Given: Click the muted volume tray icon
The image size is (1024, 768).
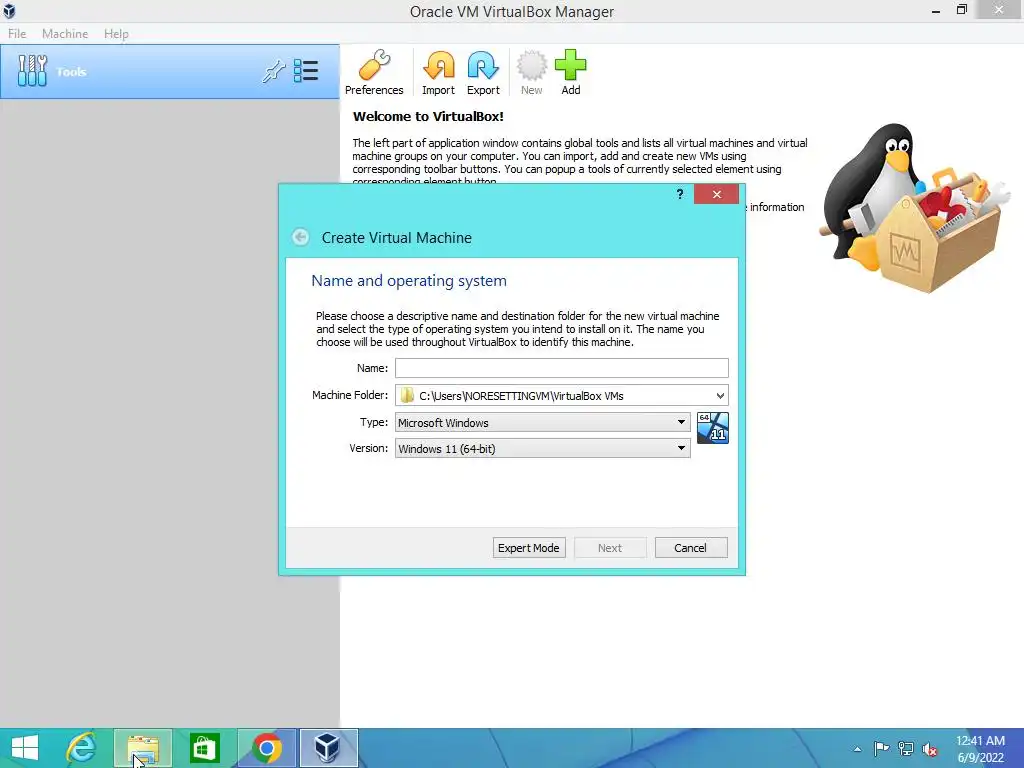Looking at the screenshot, I should 929,749.
